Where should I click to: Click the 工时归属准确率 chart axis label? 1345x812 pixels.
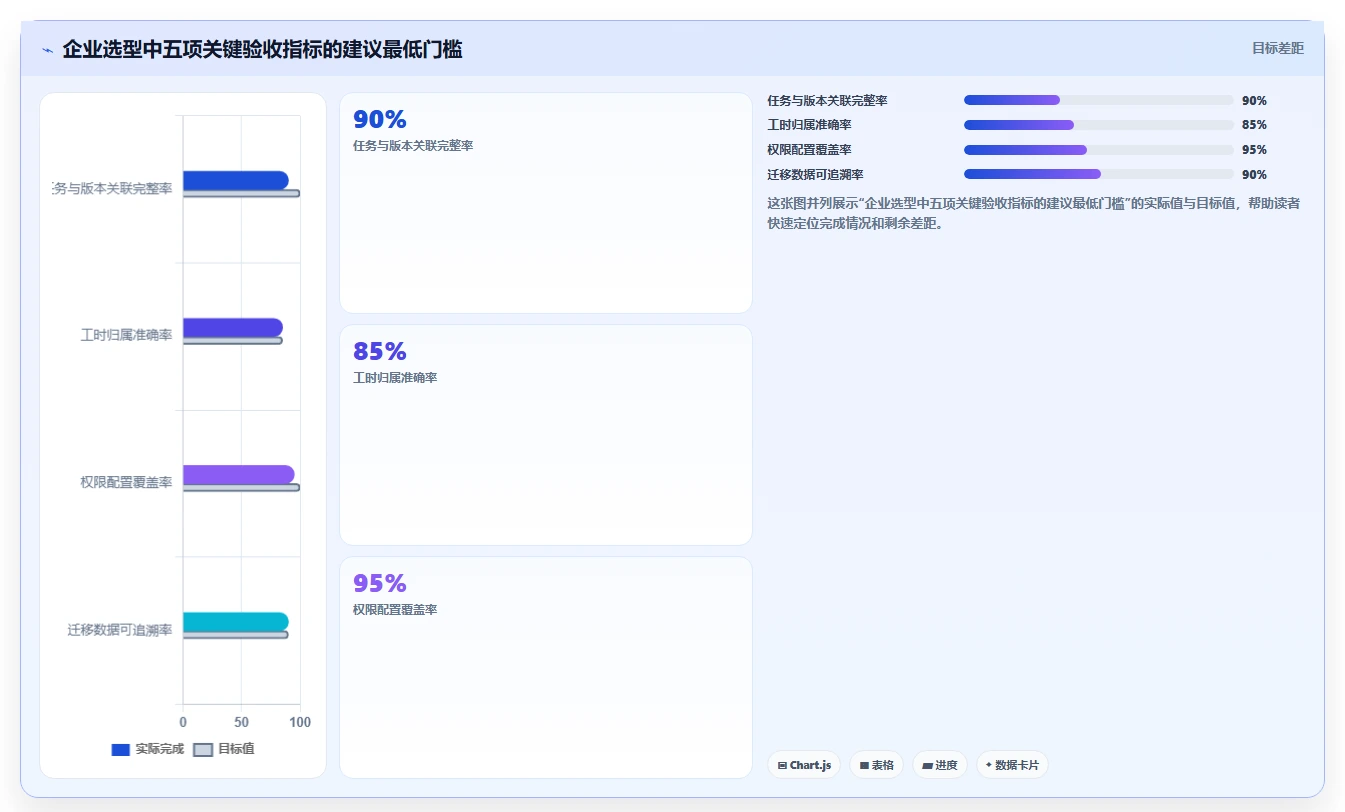126,335
